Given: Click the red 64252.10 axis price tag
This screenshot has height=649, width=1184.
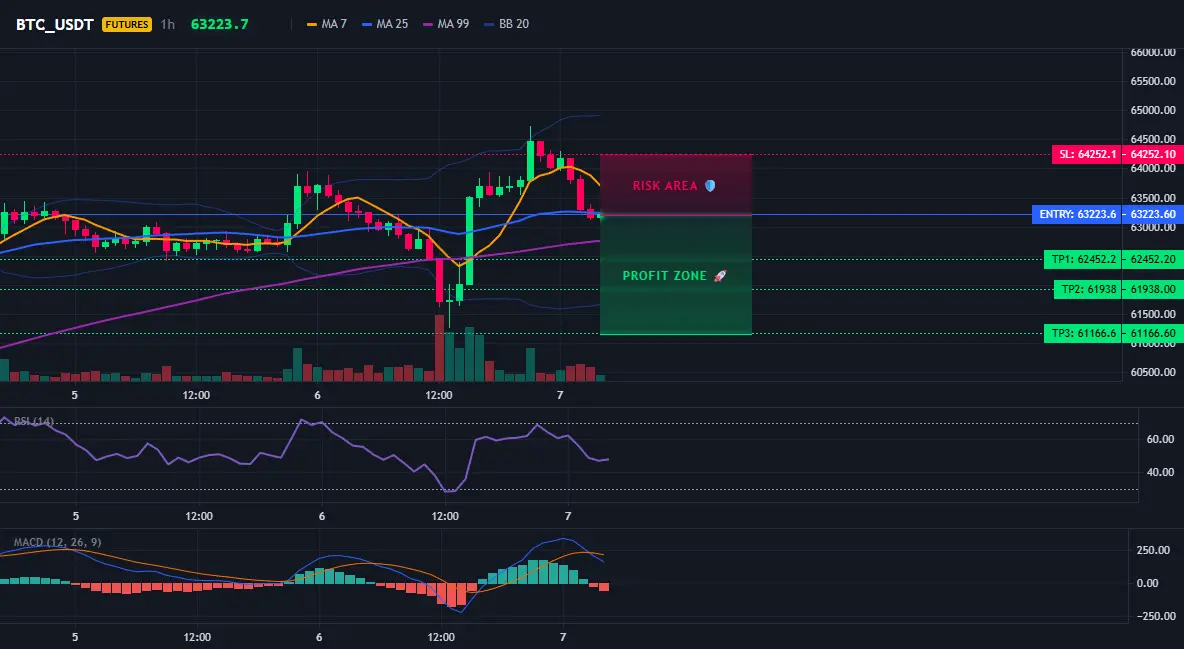Looking at the screenshot, I should 1153,154.
